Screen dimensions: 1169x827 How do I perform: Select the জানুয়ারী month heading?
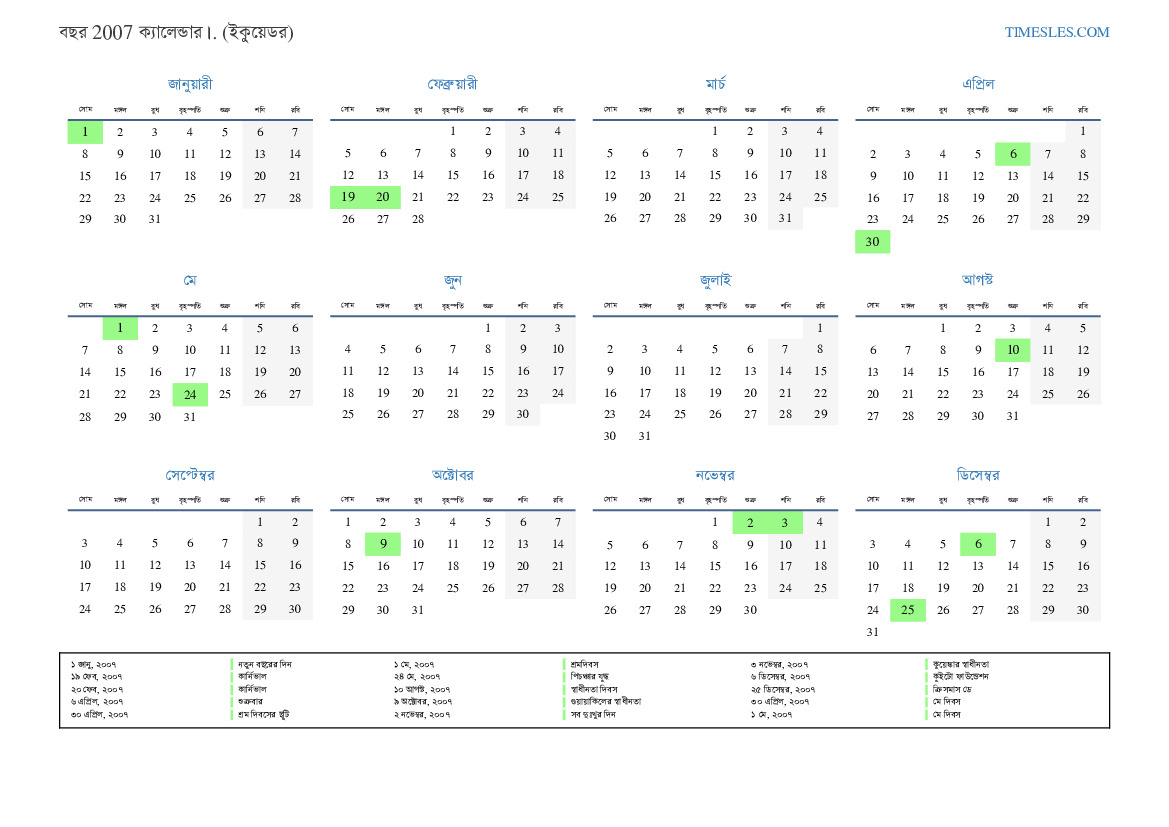[x=190, y=84]
